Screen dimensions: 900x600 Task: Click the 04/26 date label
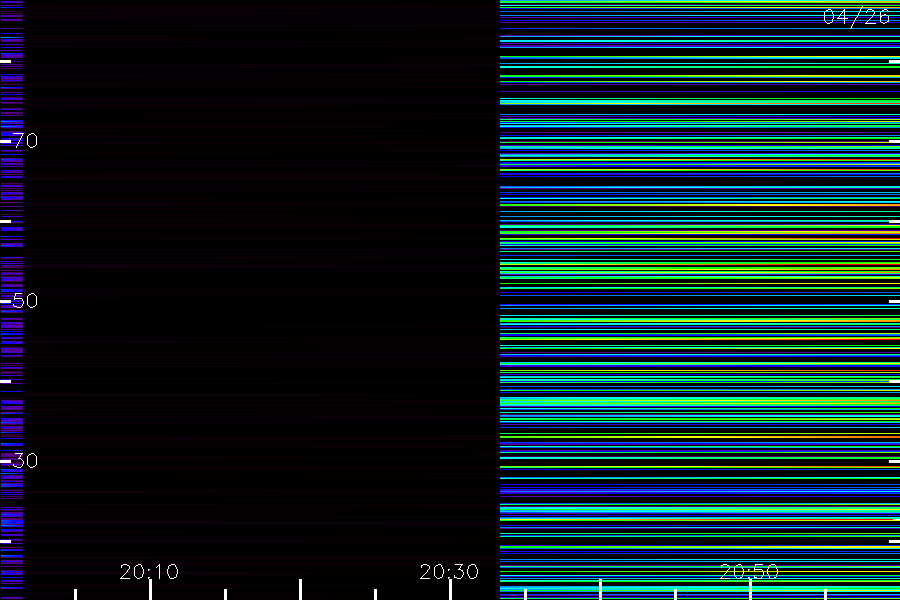point(856,17)
